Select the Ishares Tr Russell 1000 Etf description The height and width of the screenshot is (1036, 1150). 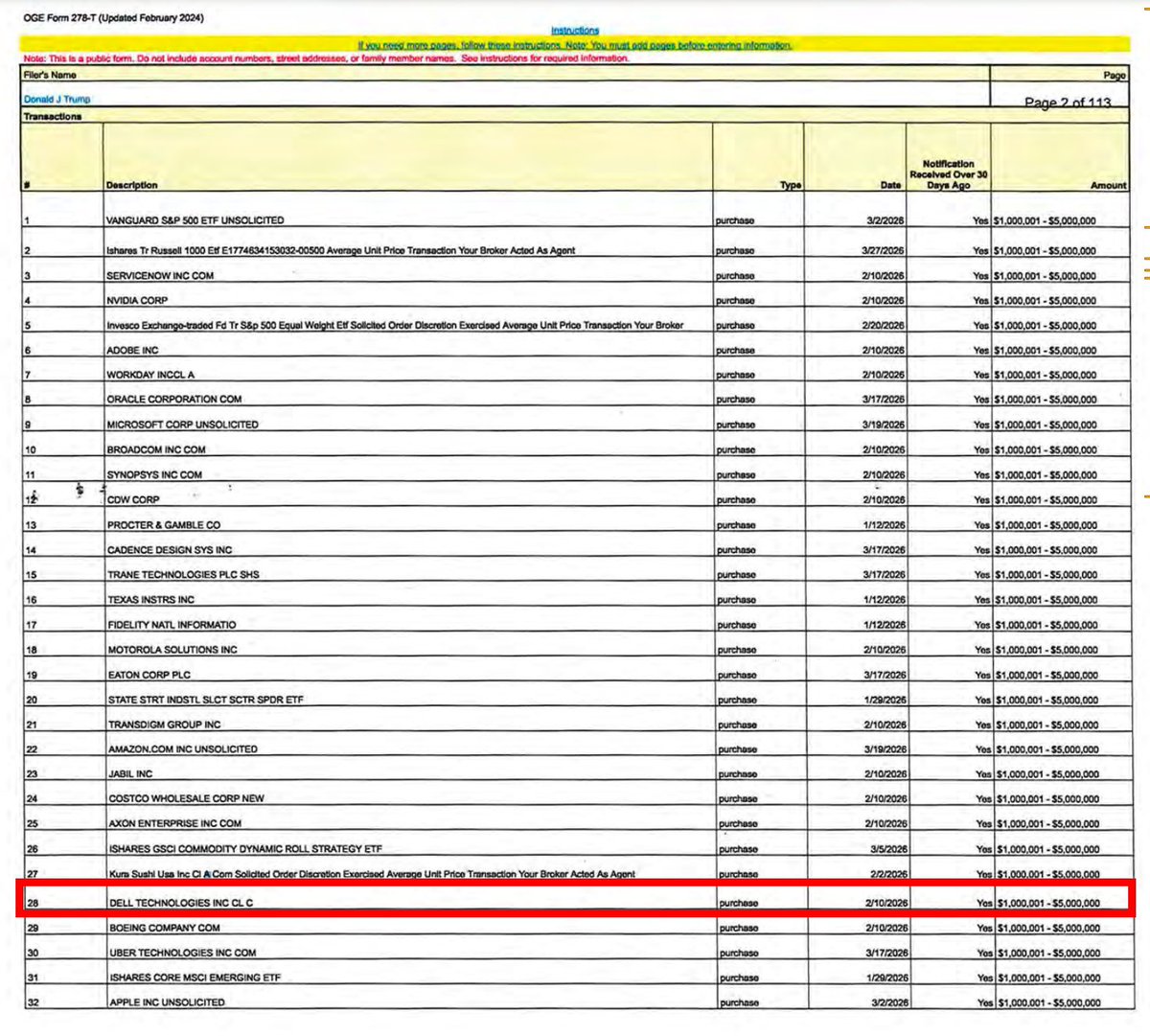(x=341, y=250)
